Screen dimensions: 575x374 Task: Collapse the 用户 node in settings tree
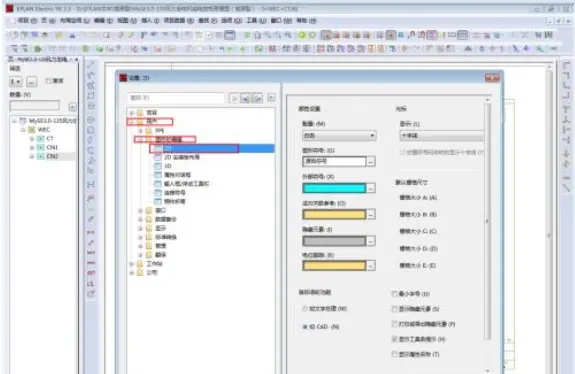[x=132, y=121]
